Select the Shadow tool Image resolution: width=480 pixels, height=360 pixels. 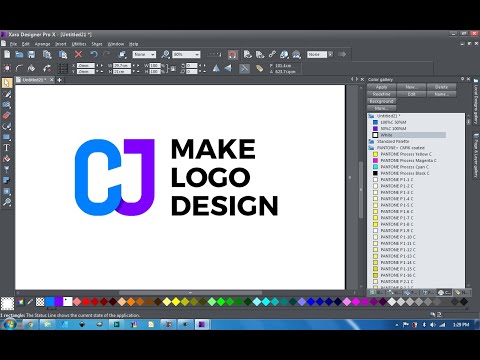pos(7,180)
